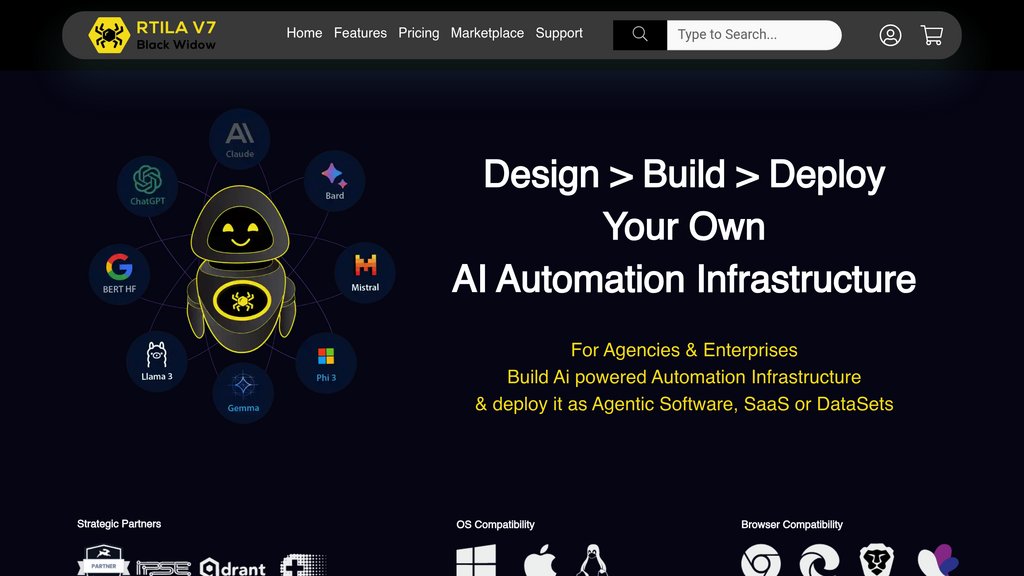Click the Bard sparkle icon
The height and width of the screenshot is (576, 1024).
pyautogui.click(x=334, y=180)
